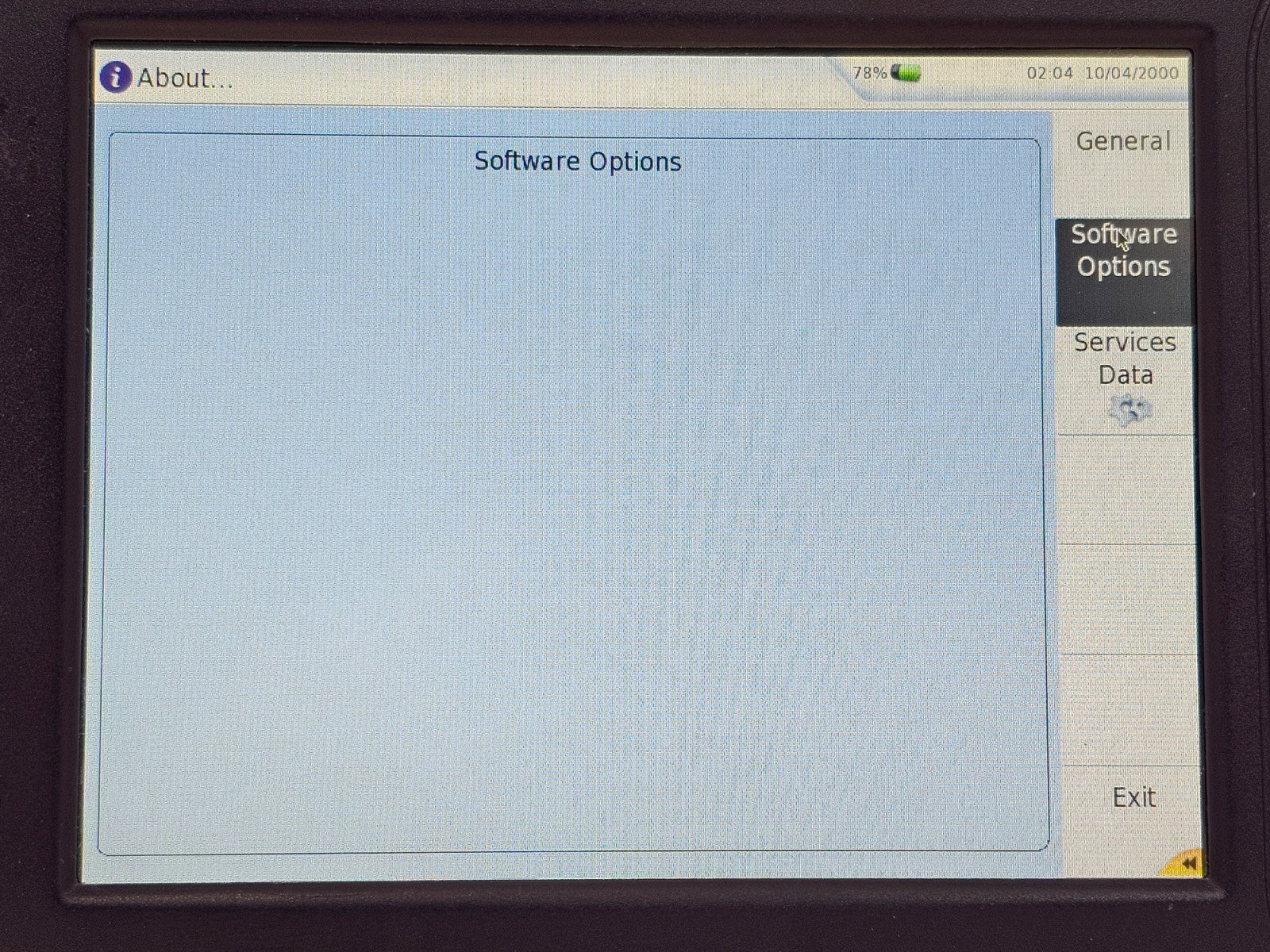Open the General tab
Screen dimensions: 1270x952
(x=1123, y=141)
